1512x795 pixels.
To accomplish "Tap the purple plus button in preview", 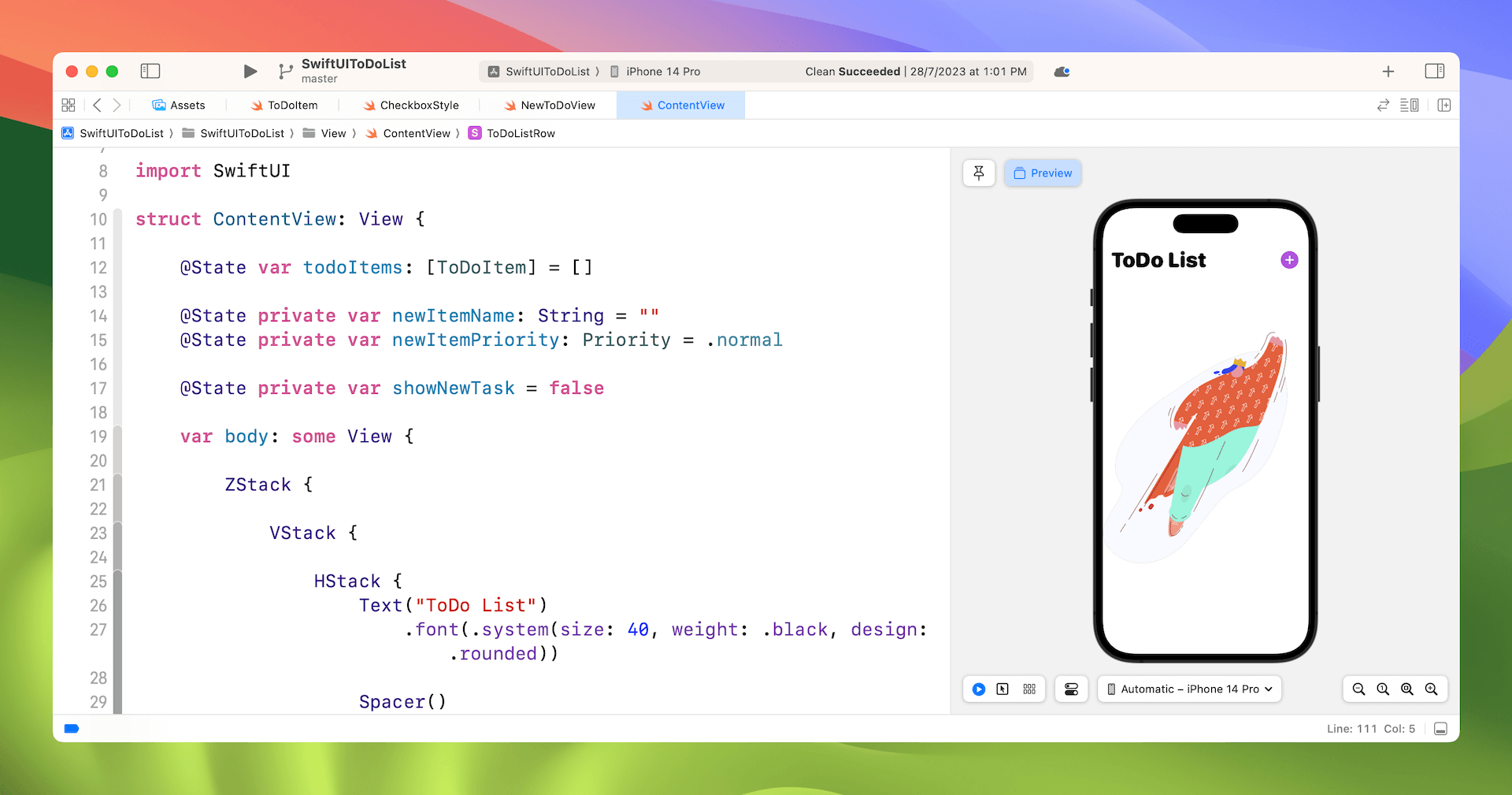I will [x=1289, y=260].
